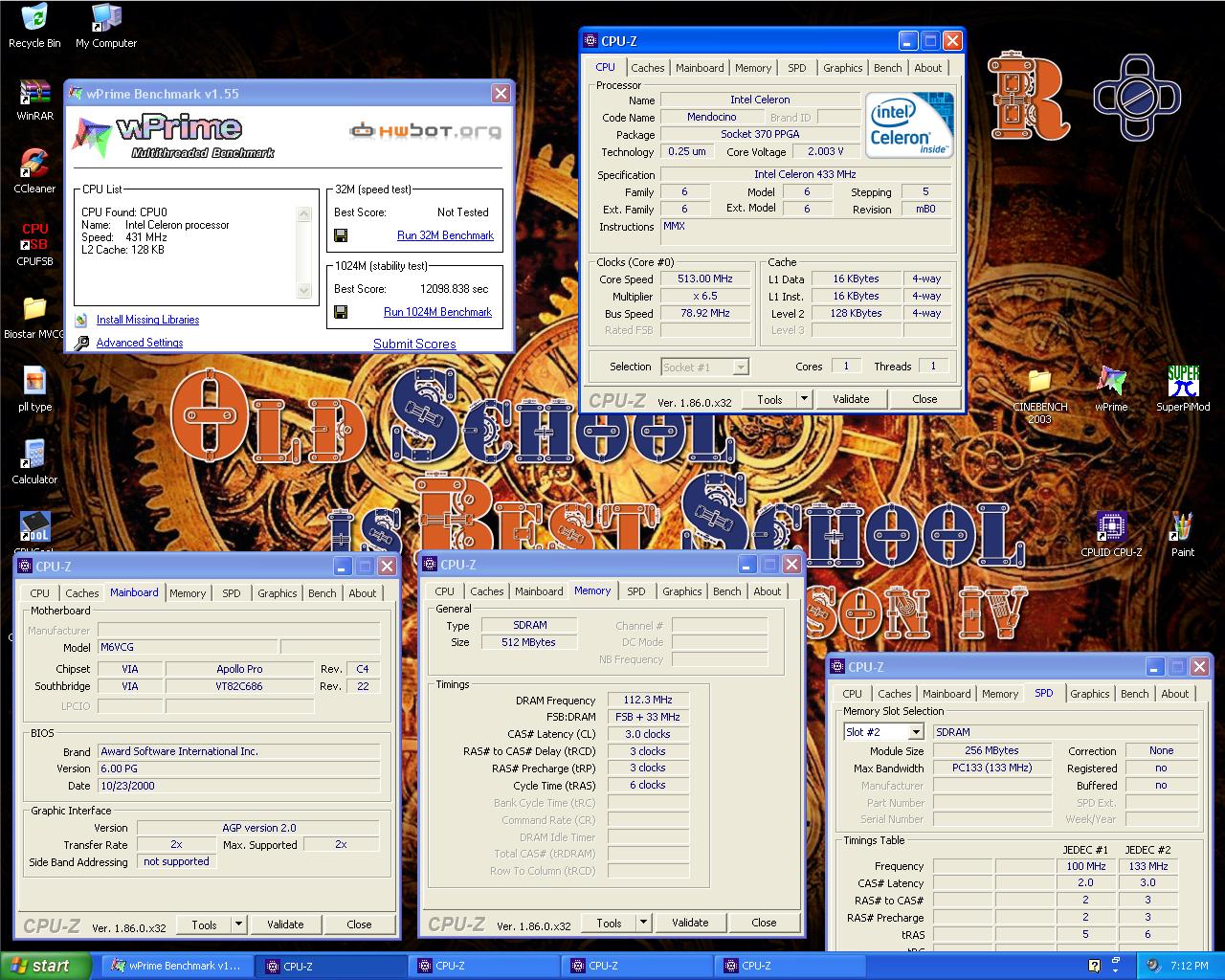1225x980 pixels.
Task: Click the M6VCG model field
Action: coord(188,648)
